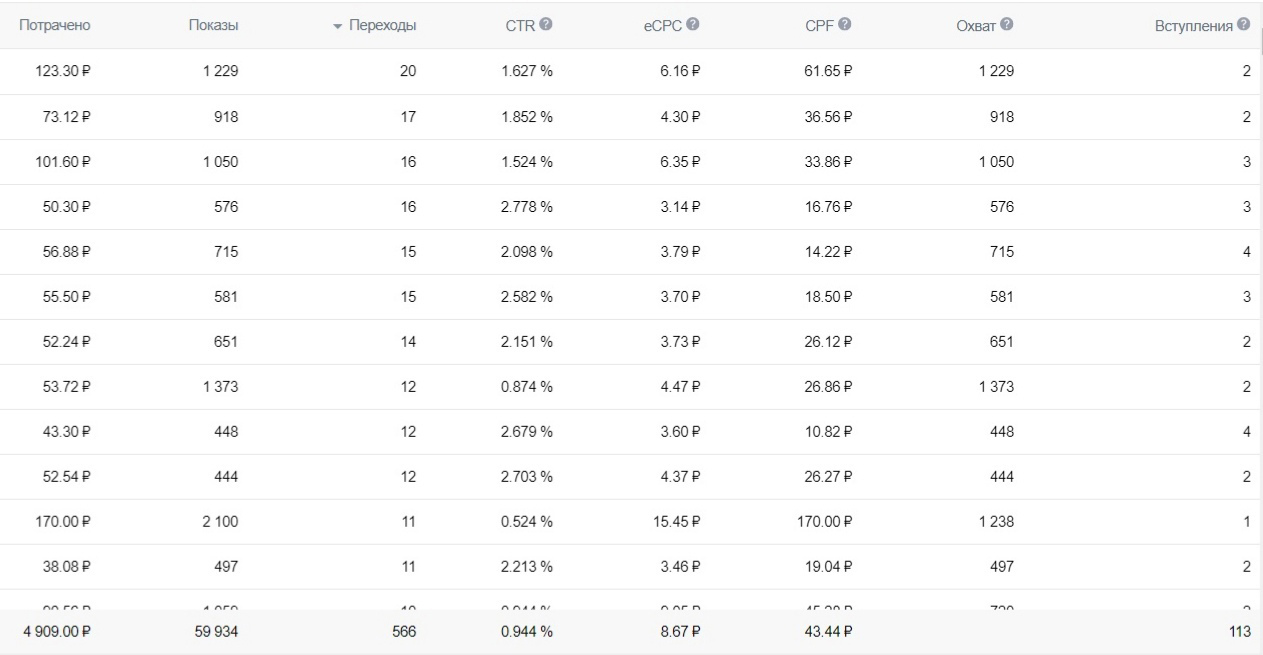Click the CTR help question icon
Screen dimensions: 1263x655
click(546, 25)
